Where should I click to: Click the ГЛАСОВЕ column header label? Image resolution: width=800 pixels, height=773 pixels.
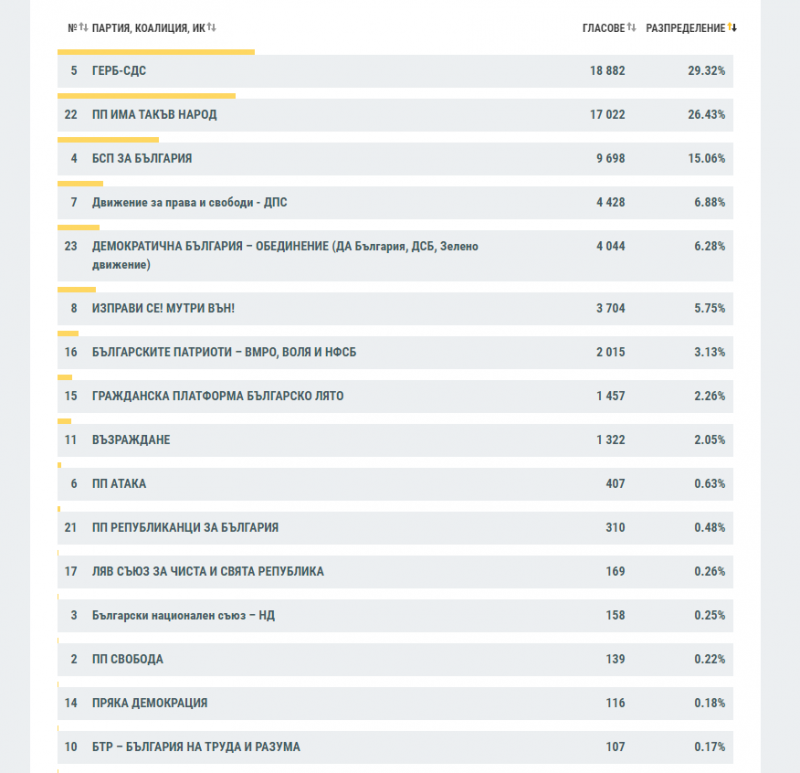tap(603, 28)
